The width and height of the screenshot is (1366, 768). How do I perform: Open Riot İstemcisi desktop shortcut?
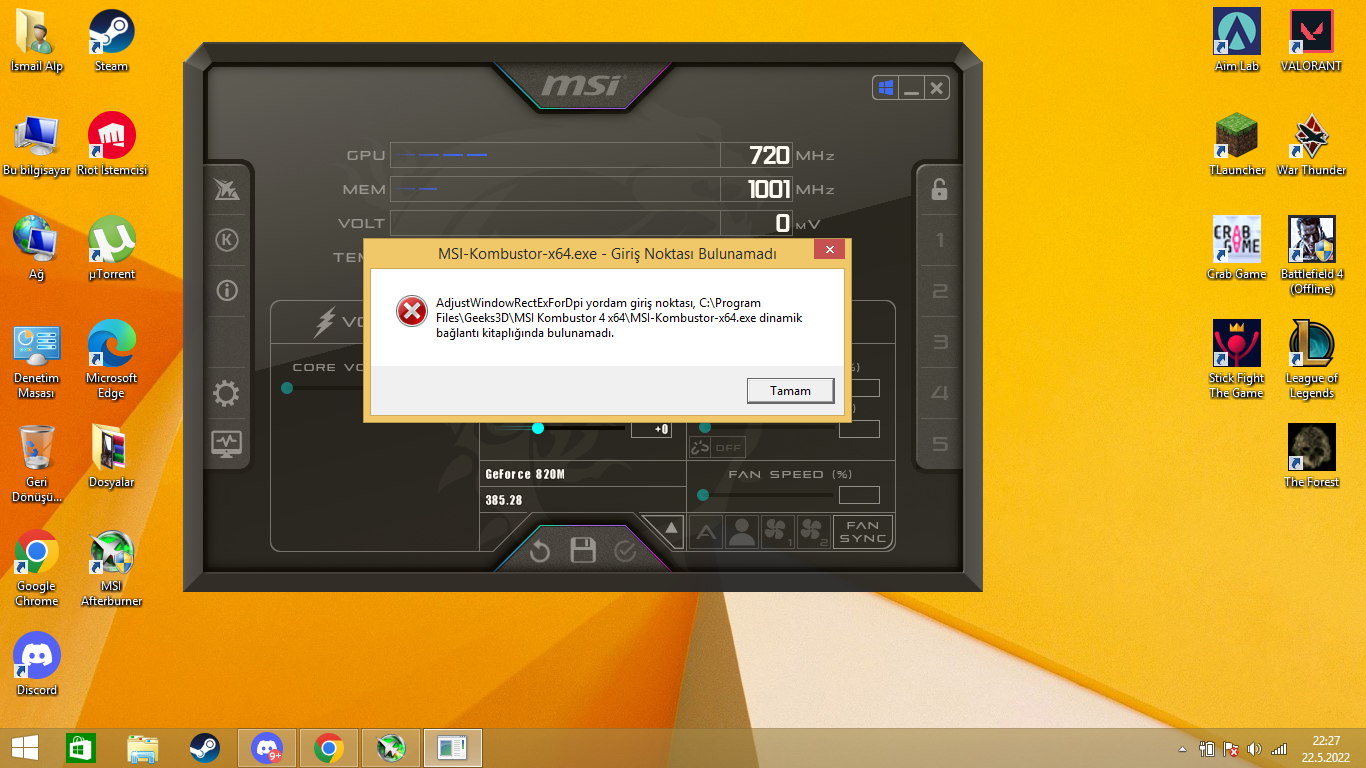click(112, 145)
